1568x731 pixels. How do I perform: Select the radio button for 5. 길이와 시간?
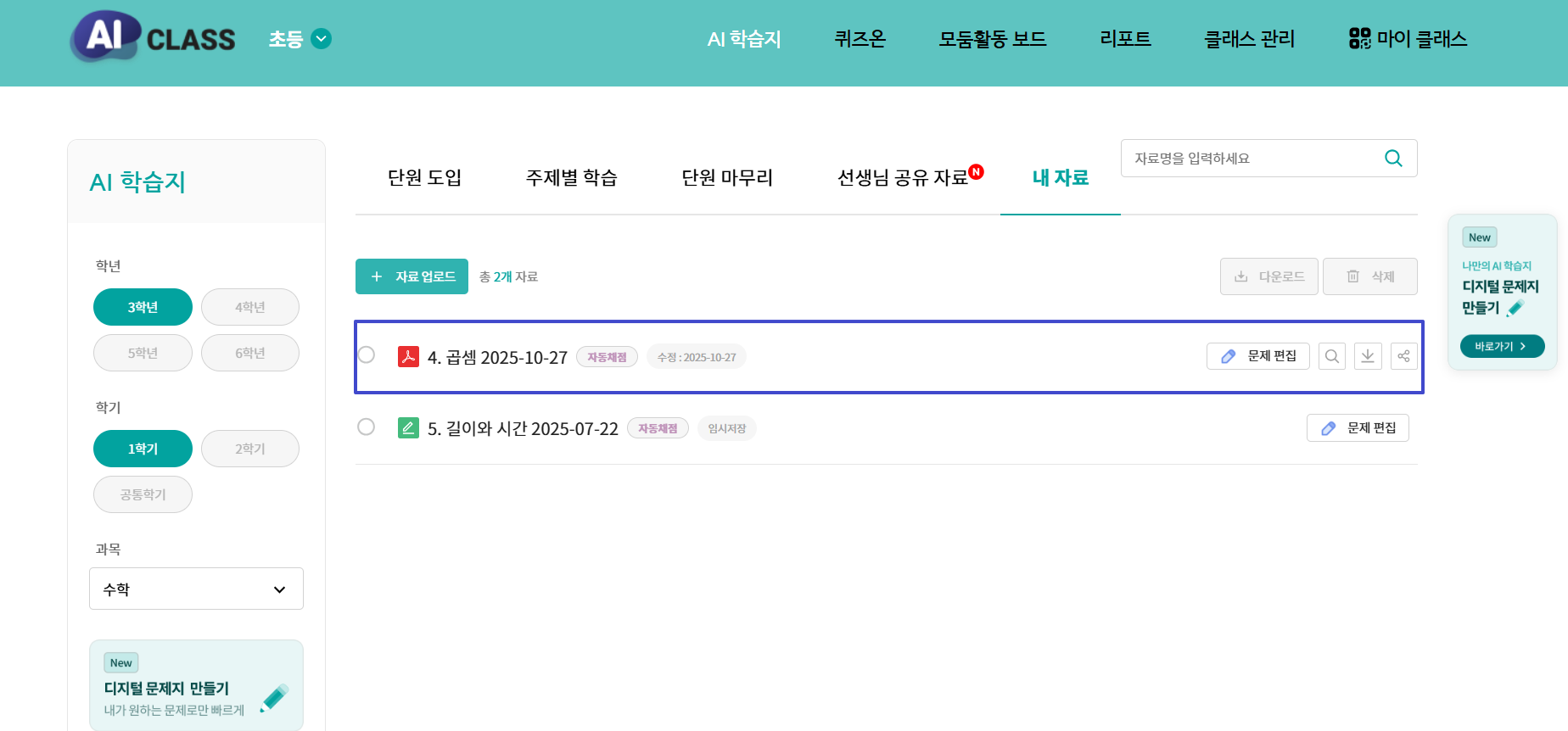pyautogui.click(x=367, y=427)
